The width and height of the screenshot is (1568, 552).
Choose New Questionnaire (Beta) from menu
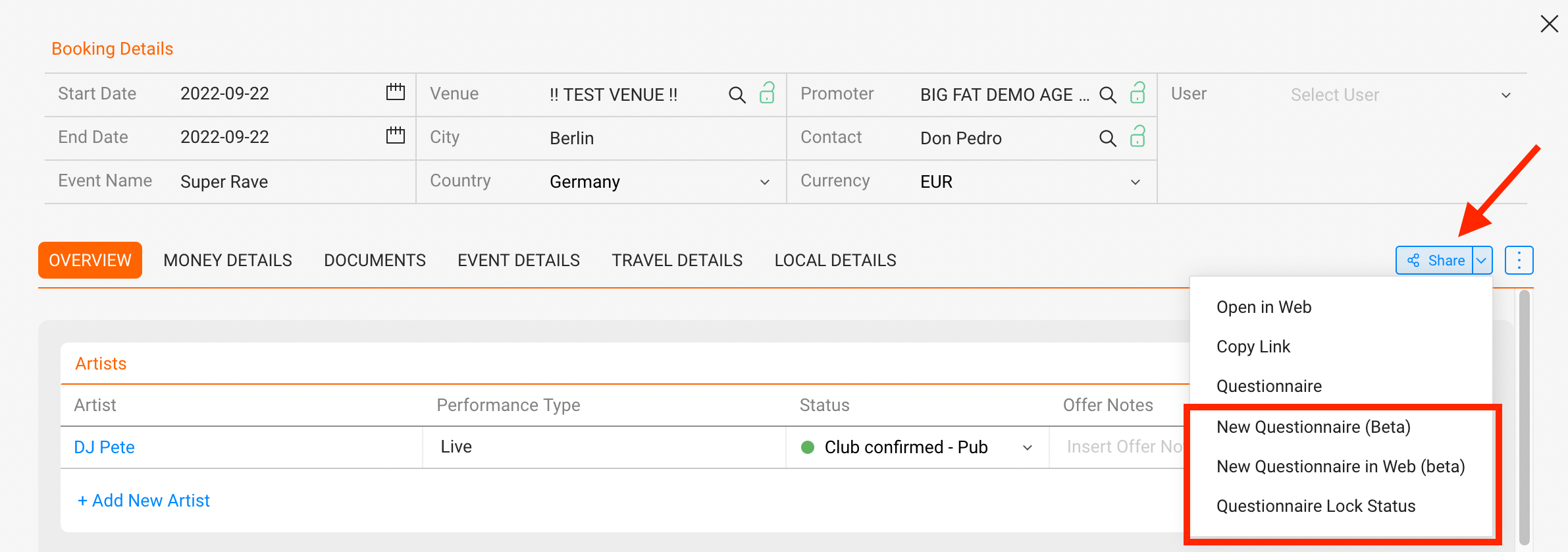click(1313, 427)
